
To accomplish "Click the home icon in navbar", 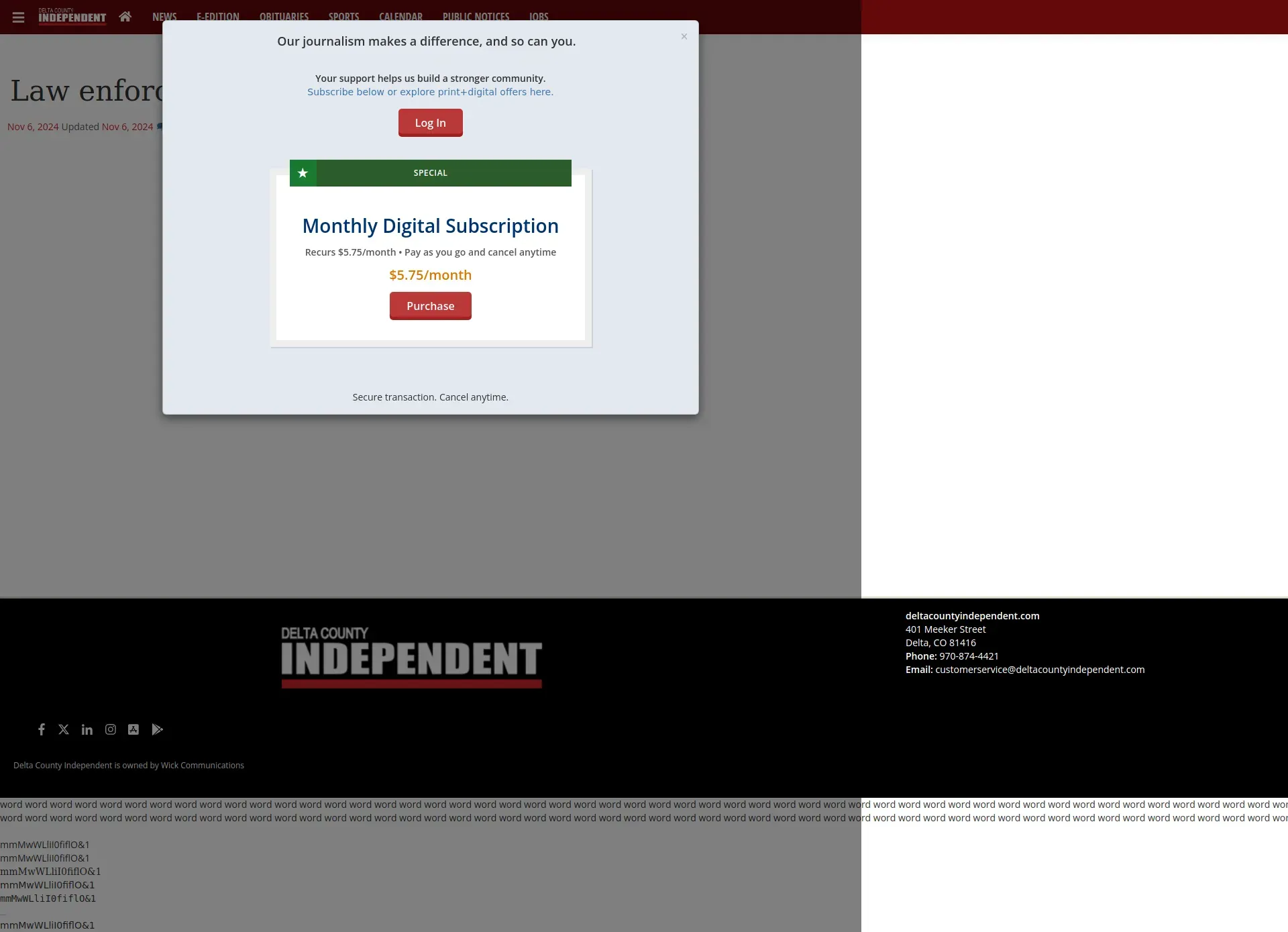I will tap(125, 17).
